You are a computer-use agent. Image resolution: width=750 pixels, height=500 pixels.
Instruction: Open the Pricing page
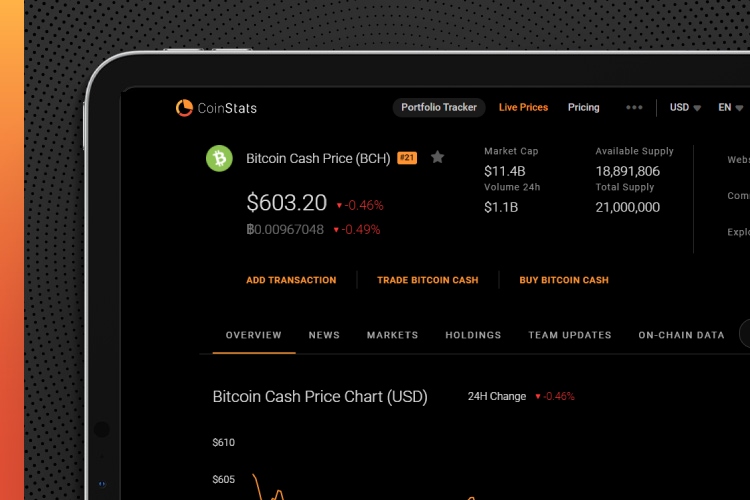pyautogui.click(x=584, y=108)
